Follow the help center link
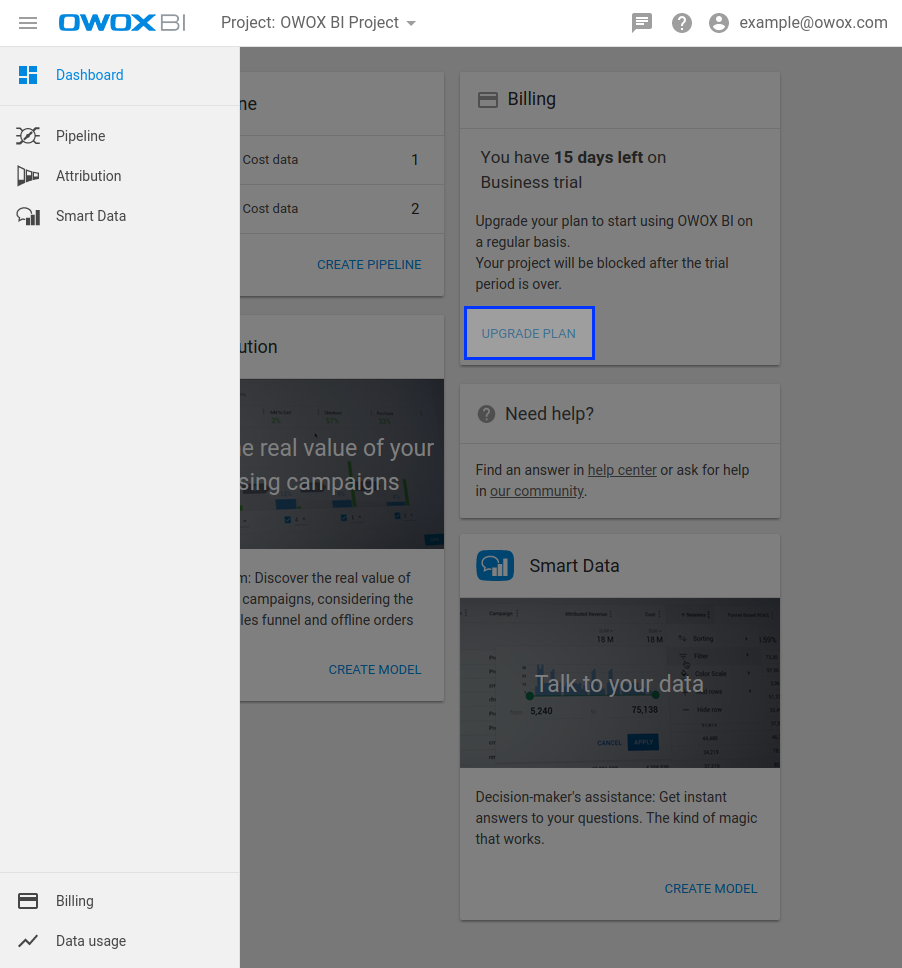 (x=622, y=470)
